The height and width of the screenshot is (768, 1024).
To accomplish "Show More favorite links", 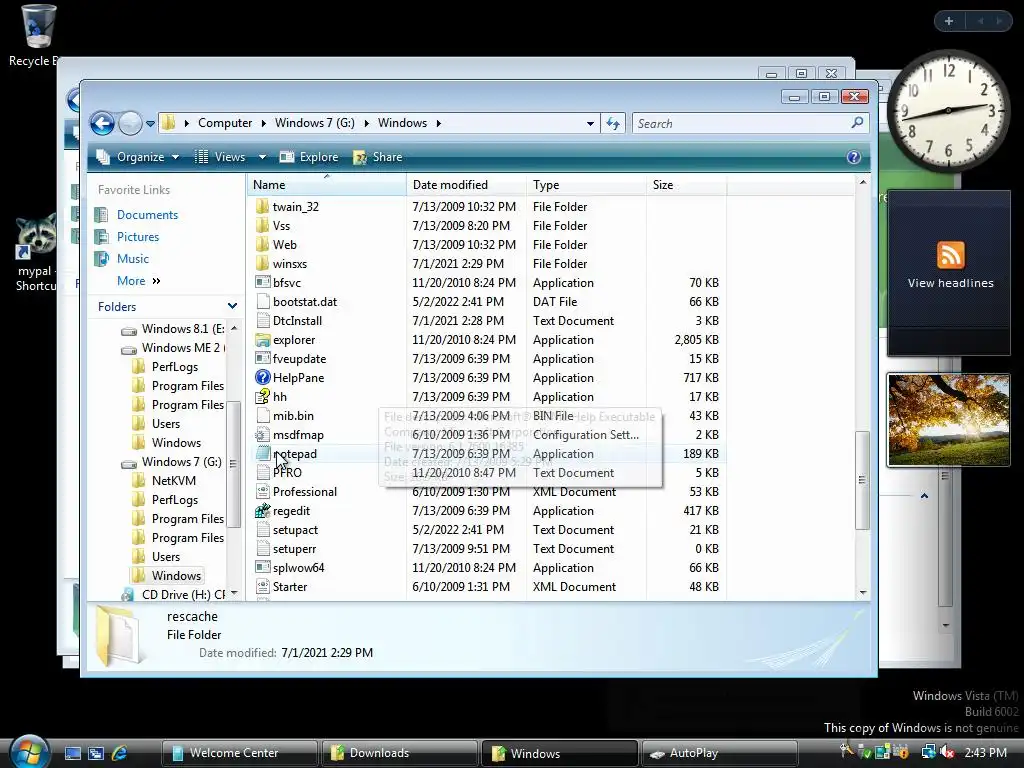I will (138, 281).
